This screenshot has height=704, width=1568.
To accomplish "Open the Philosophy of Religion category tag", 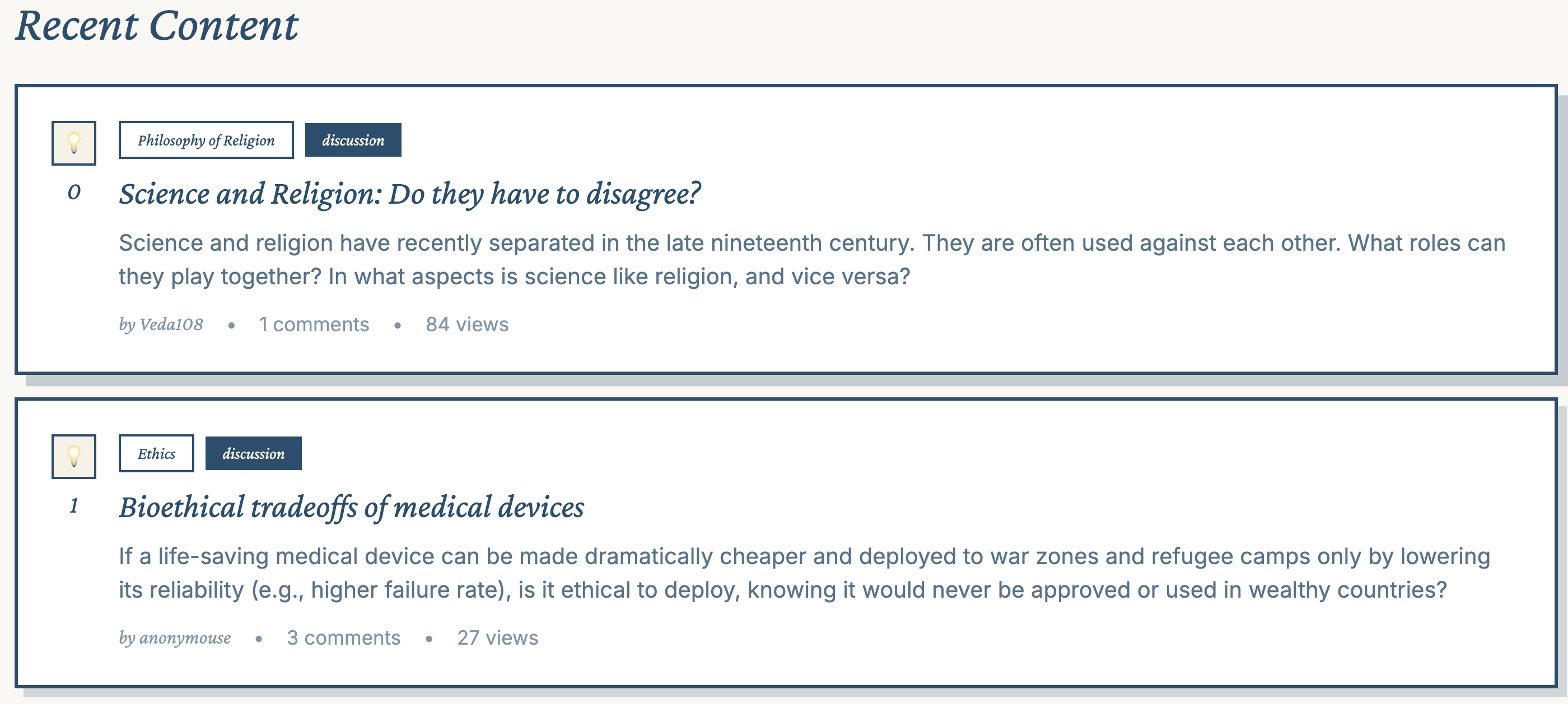I will coord(206,140).
